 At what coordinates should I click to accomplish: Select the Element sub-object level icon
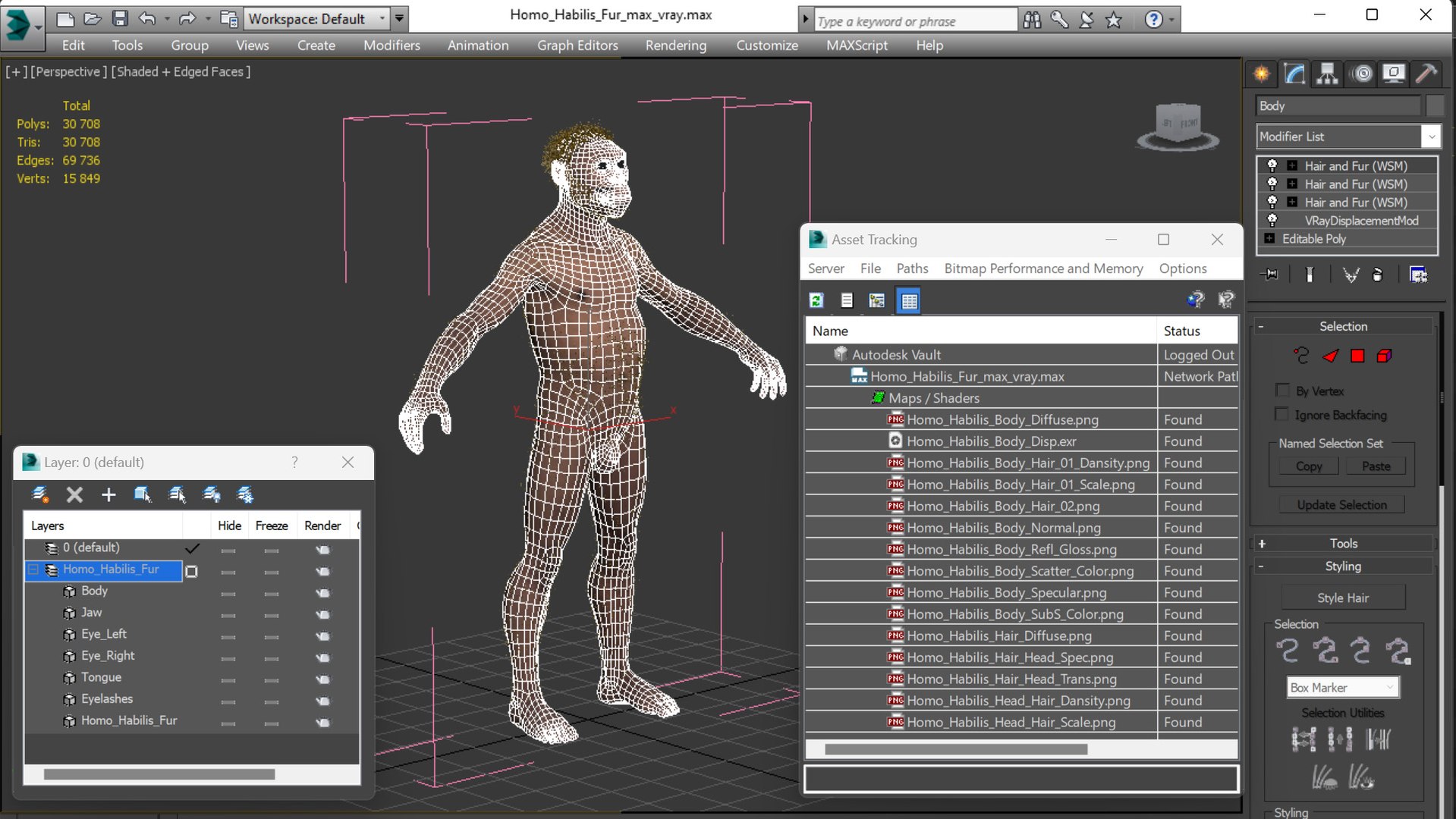(x=1385, y=356)
